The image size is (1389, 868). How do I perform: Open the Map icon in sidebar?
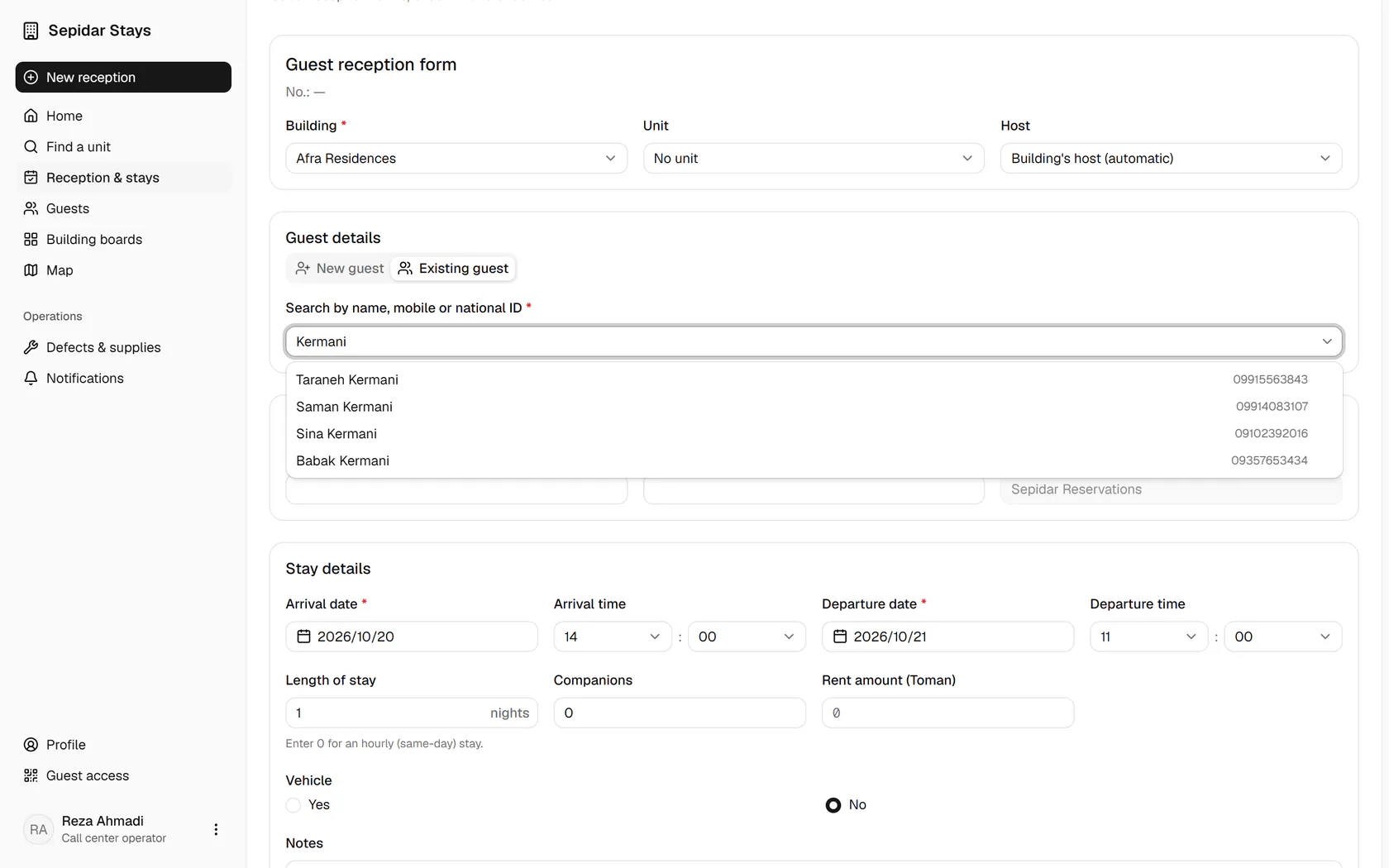pos(31,270)
